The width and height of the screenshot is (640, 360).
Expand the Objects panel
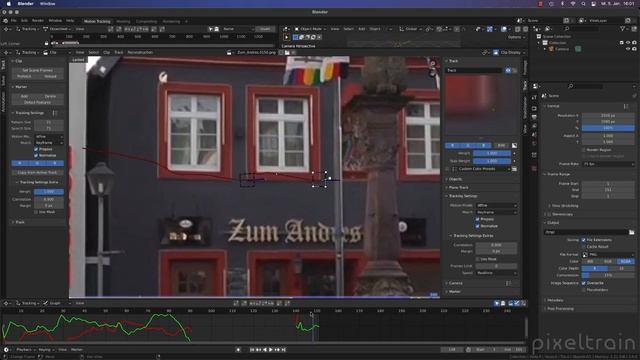click(x=456, y=179)
